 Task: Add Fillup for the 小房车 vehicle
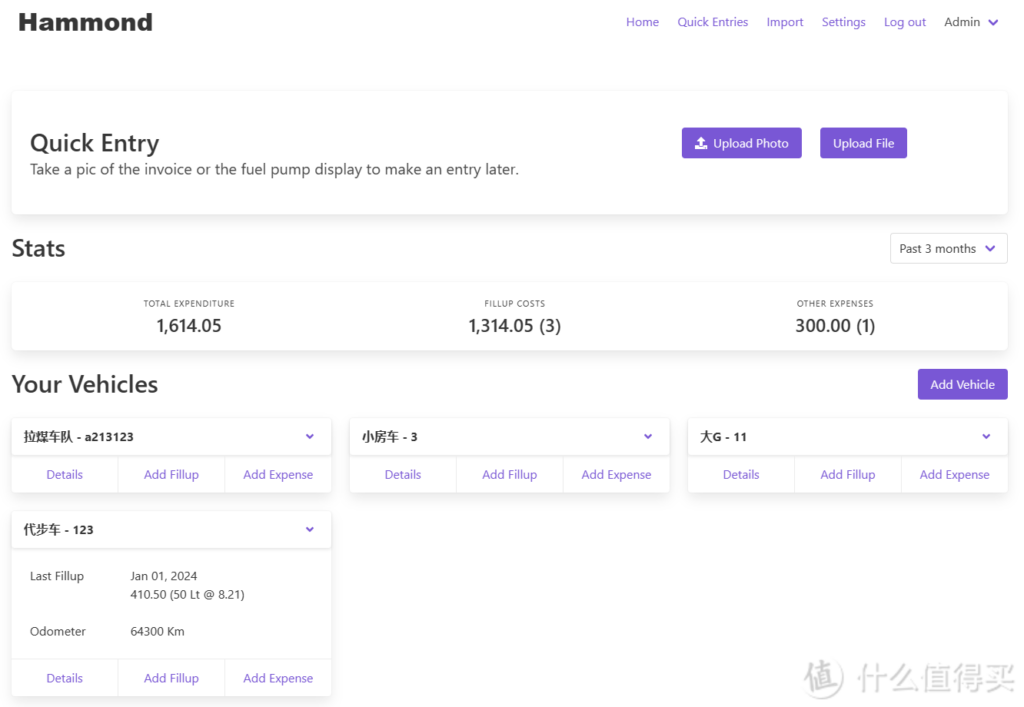509,475
